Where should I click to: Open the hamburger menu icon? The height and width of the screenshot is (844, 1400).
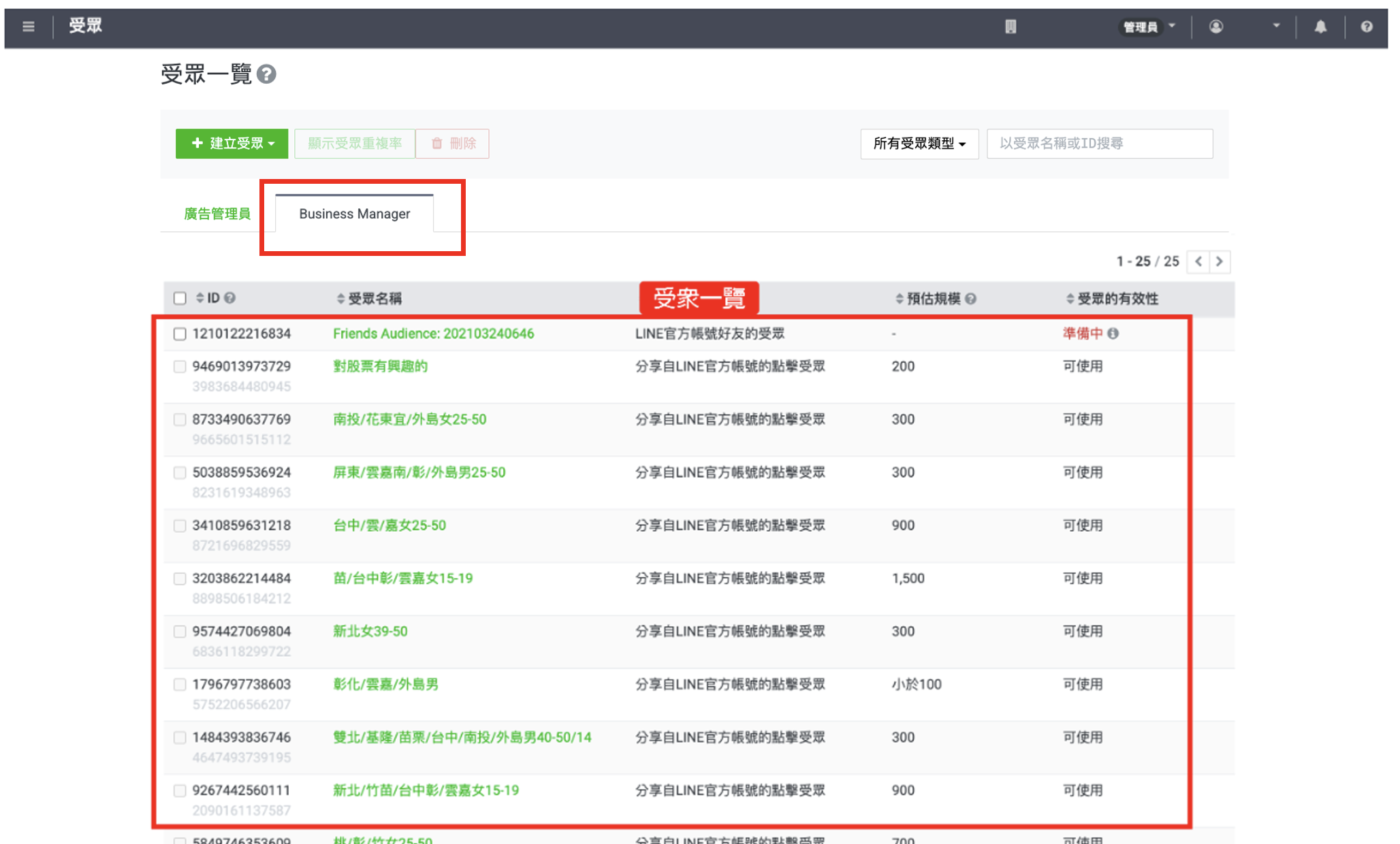[x=28, y=27]
